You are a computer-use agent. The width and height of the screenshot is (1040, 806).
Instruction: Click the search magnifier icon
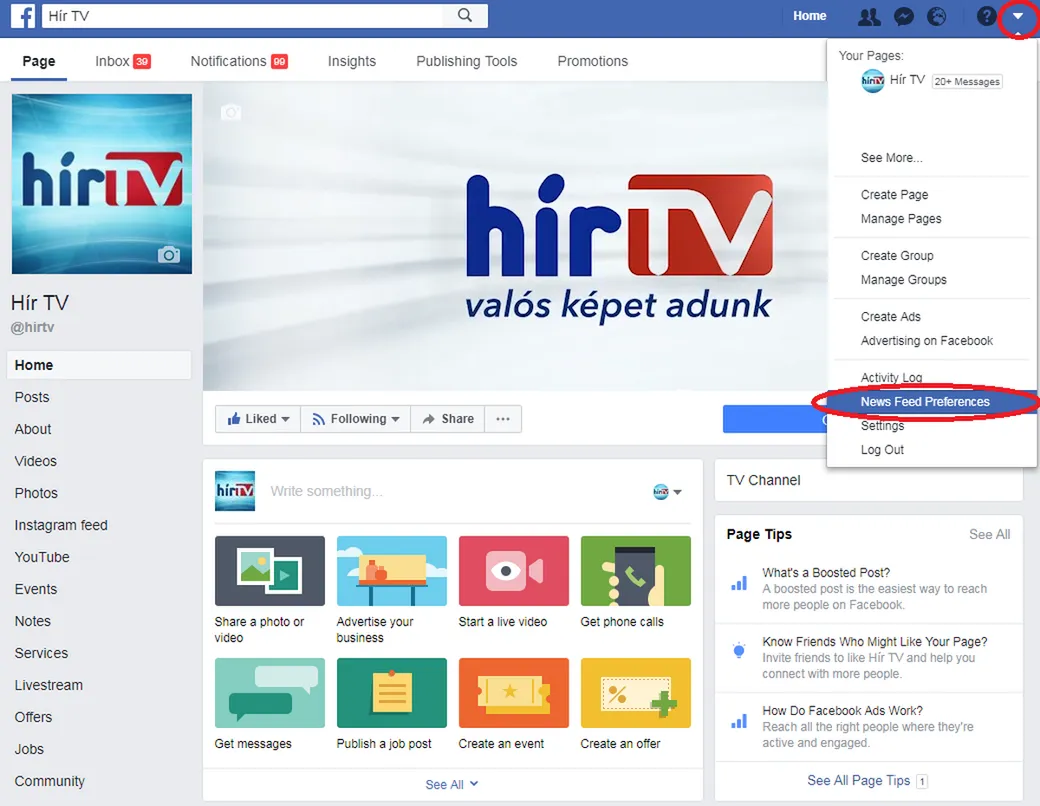coord(465,16)
